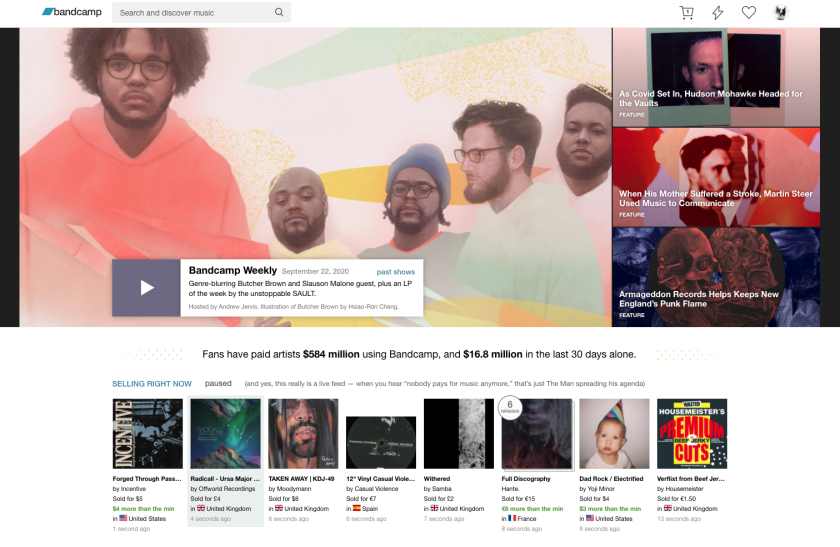Open the Armageddon Records feature article
This screenshot has width=840, height=547.
(716, 278)
